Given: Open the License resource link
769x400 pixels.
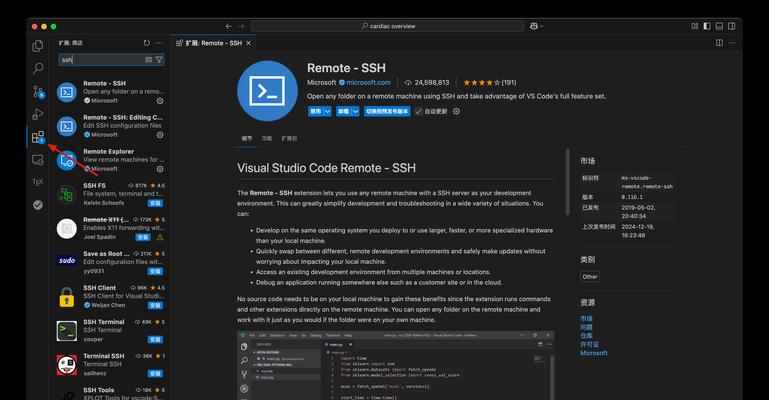Looking at the screenshot, I should tap(589, 344).
